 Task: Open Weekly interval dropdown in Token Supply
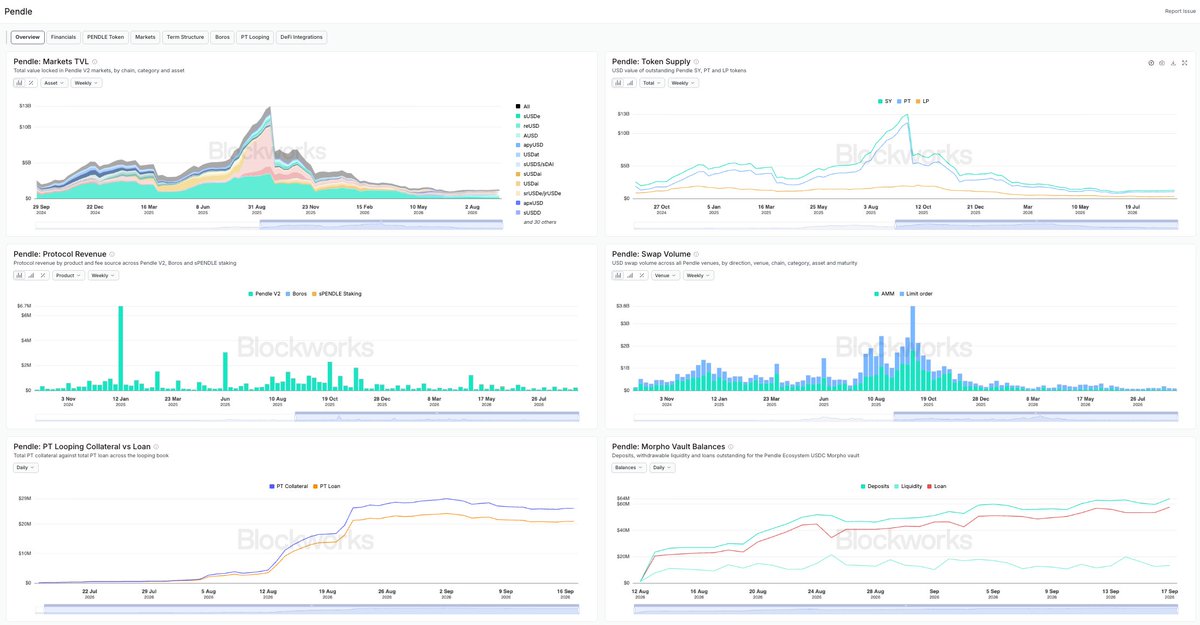(x=683, y=83)
